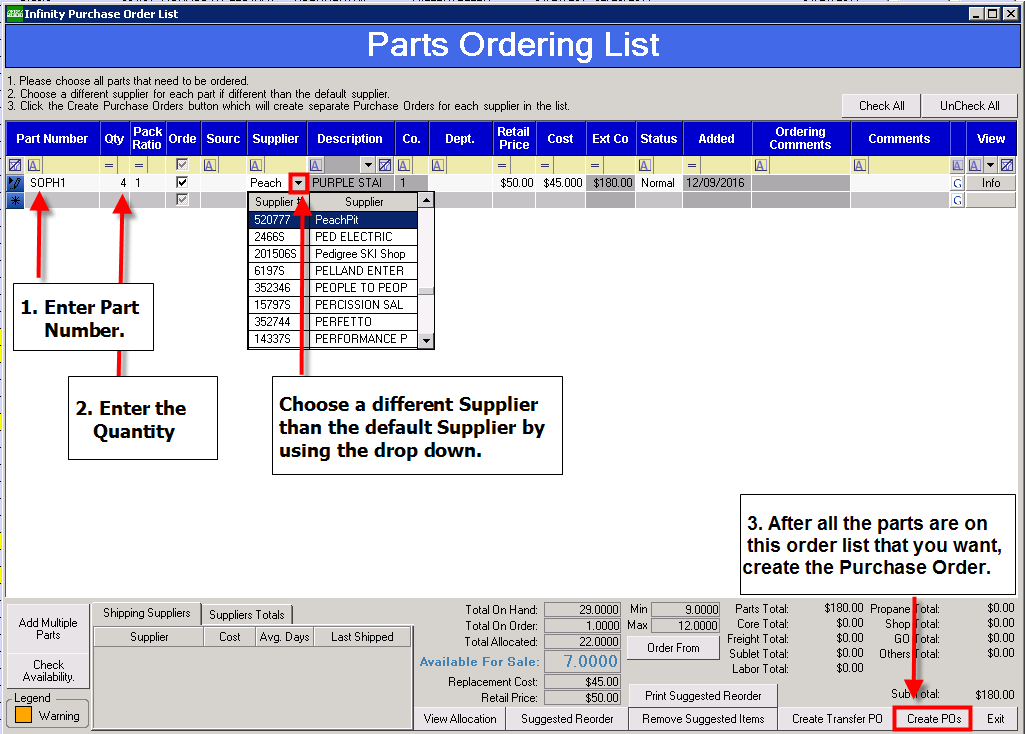The image size is (1025, 734).
Task: Clear the Description column filter
Action: (x=385, y=165)
